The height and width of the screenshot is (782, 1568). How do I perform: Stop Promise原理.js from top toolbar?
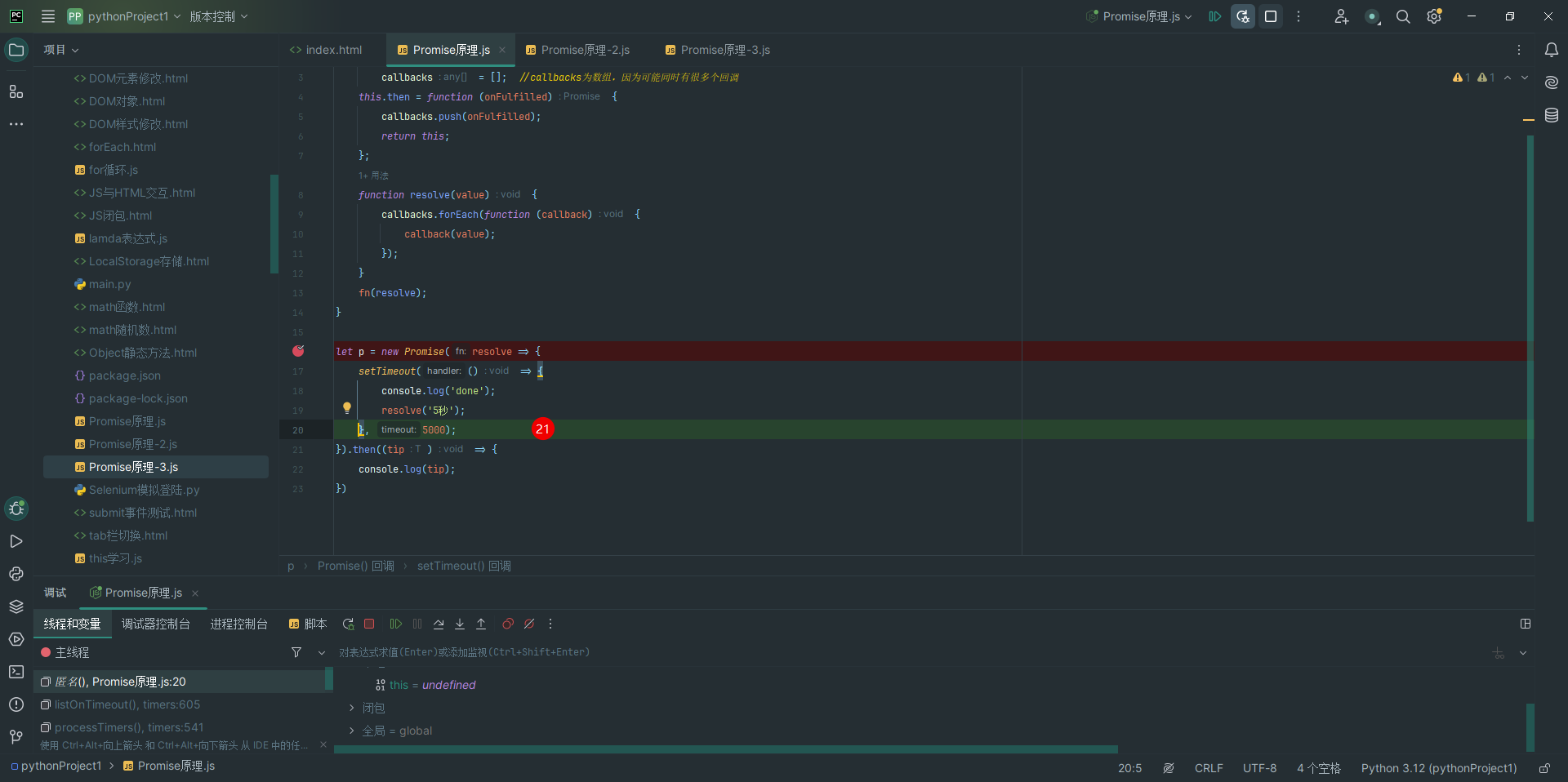click(x=1271, y=16)
